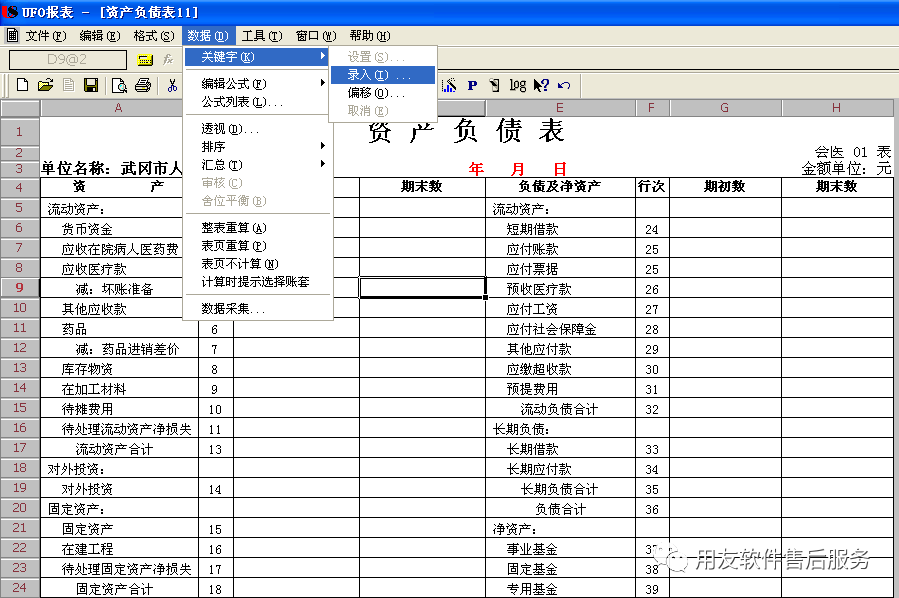Choose 数据采集 menu entry
The image size is (899, 598).
coord(257,308)
